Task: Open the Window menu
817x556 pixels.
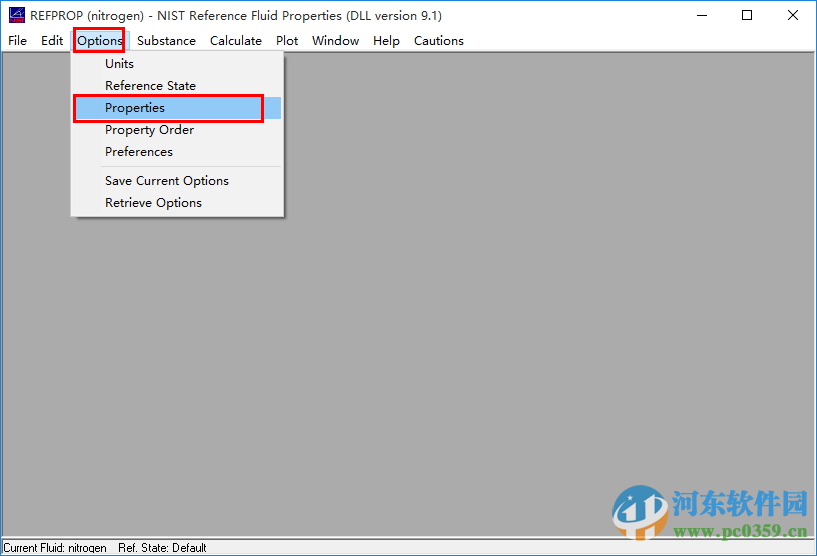Action: point(335,41)
